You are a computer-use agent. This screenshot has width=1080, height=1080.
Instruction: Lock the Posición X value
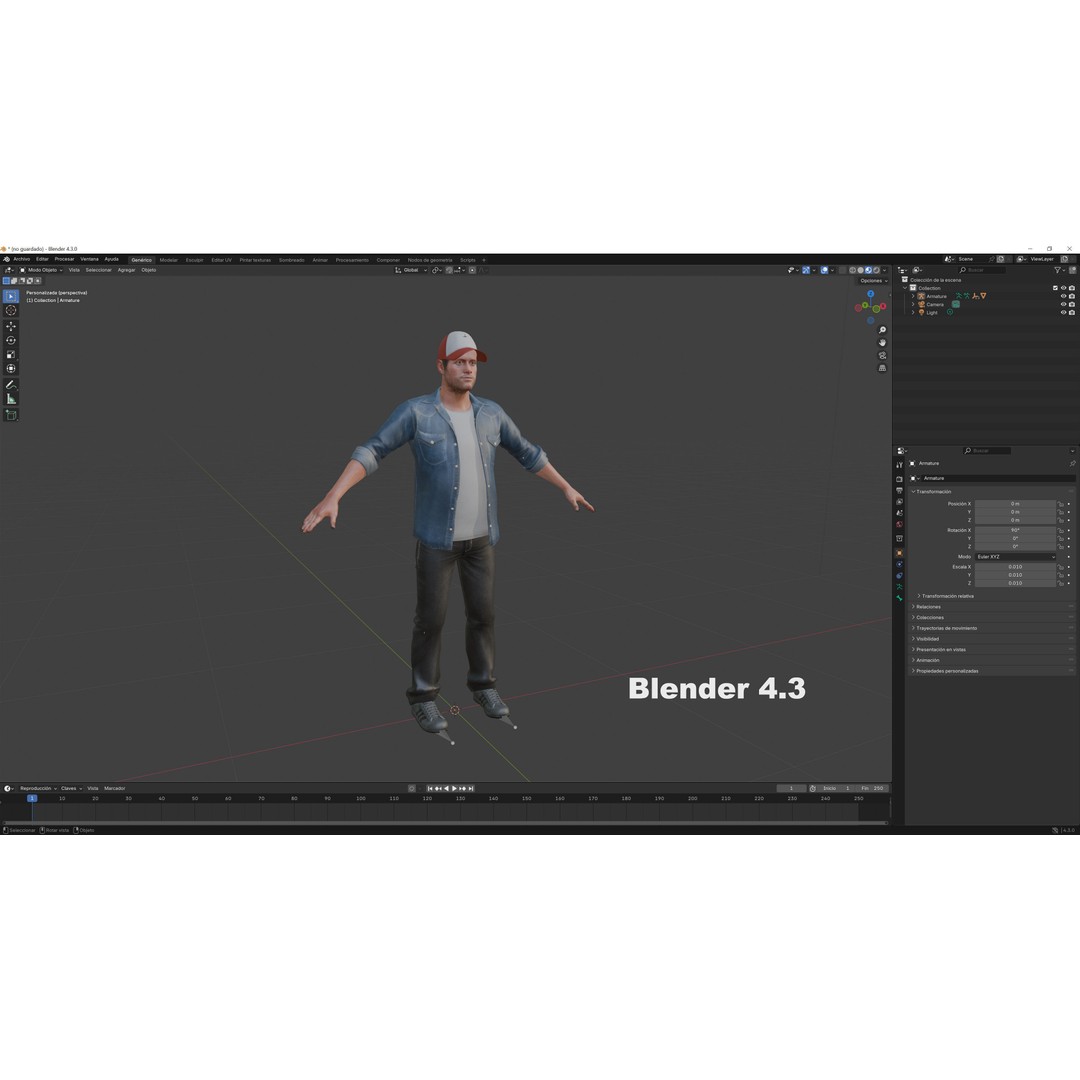click(1061, 504)
